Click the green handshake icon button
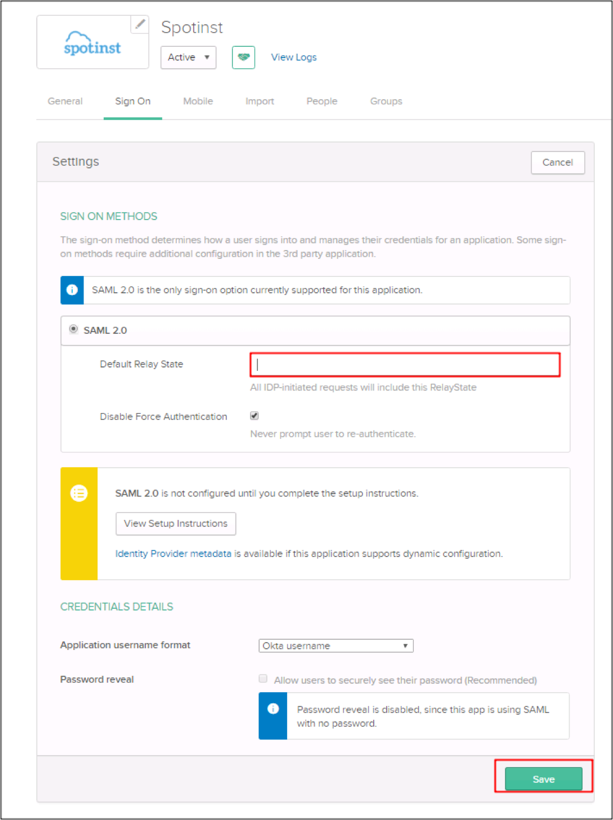This screenshot has height=820, width=613. pyautogui.click(x=243, y=57)
